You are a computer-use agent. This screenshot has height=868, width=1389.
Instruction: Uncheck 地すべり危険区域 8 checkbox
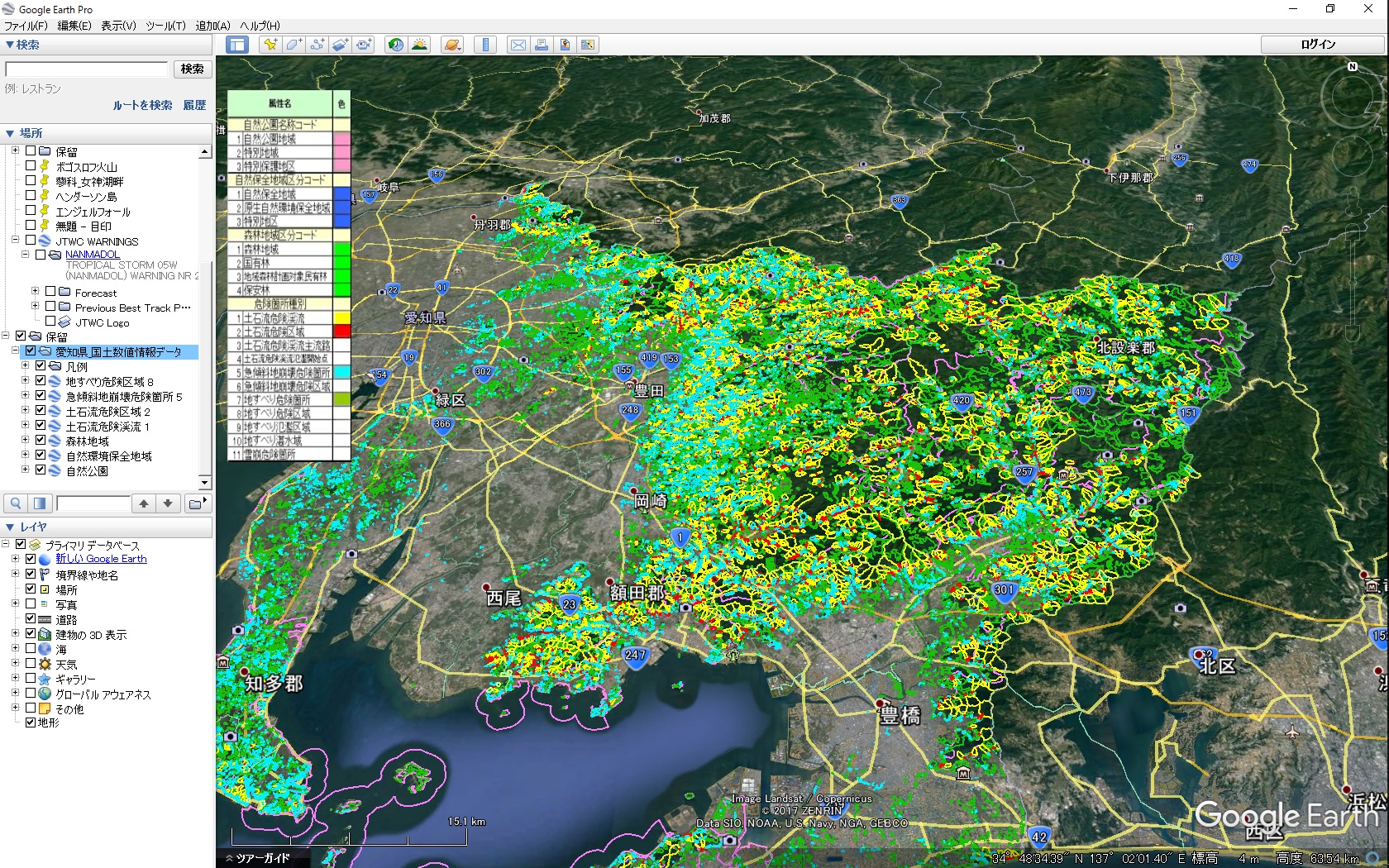point(40,380)
